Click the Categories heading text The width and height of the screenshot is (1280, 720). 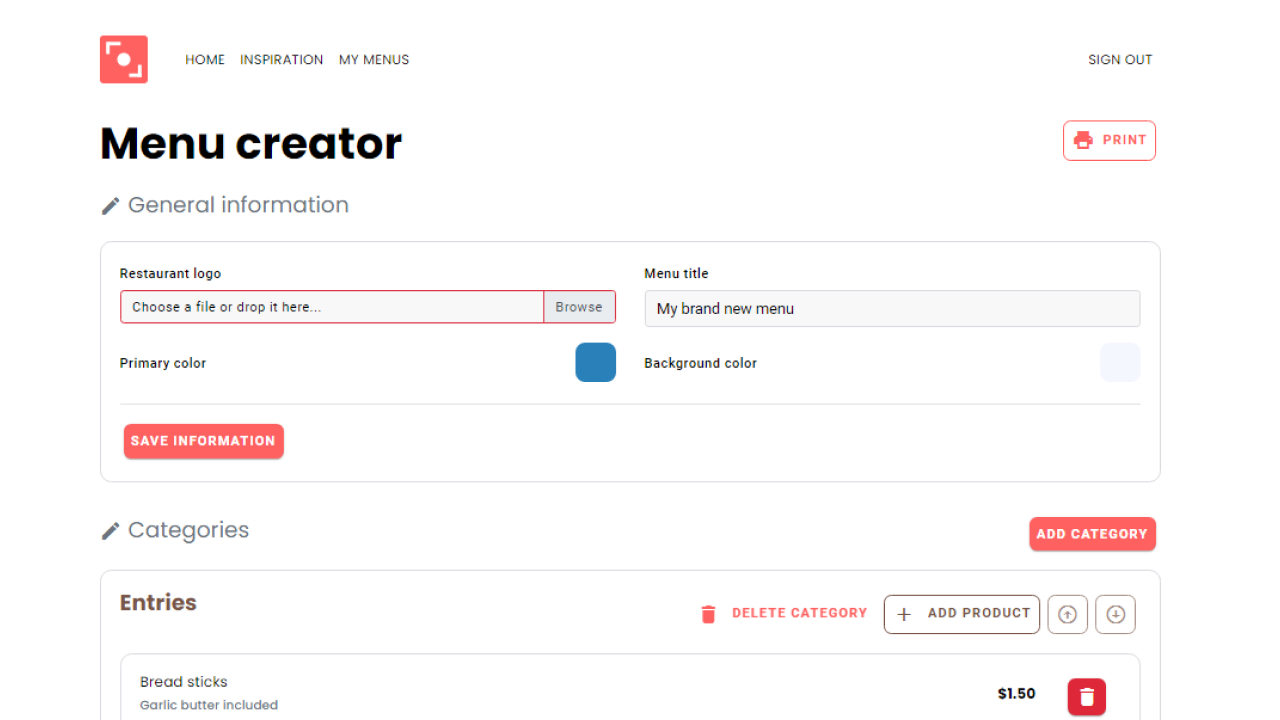pyautogui.click(x=188, y=530)
